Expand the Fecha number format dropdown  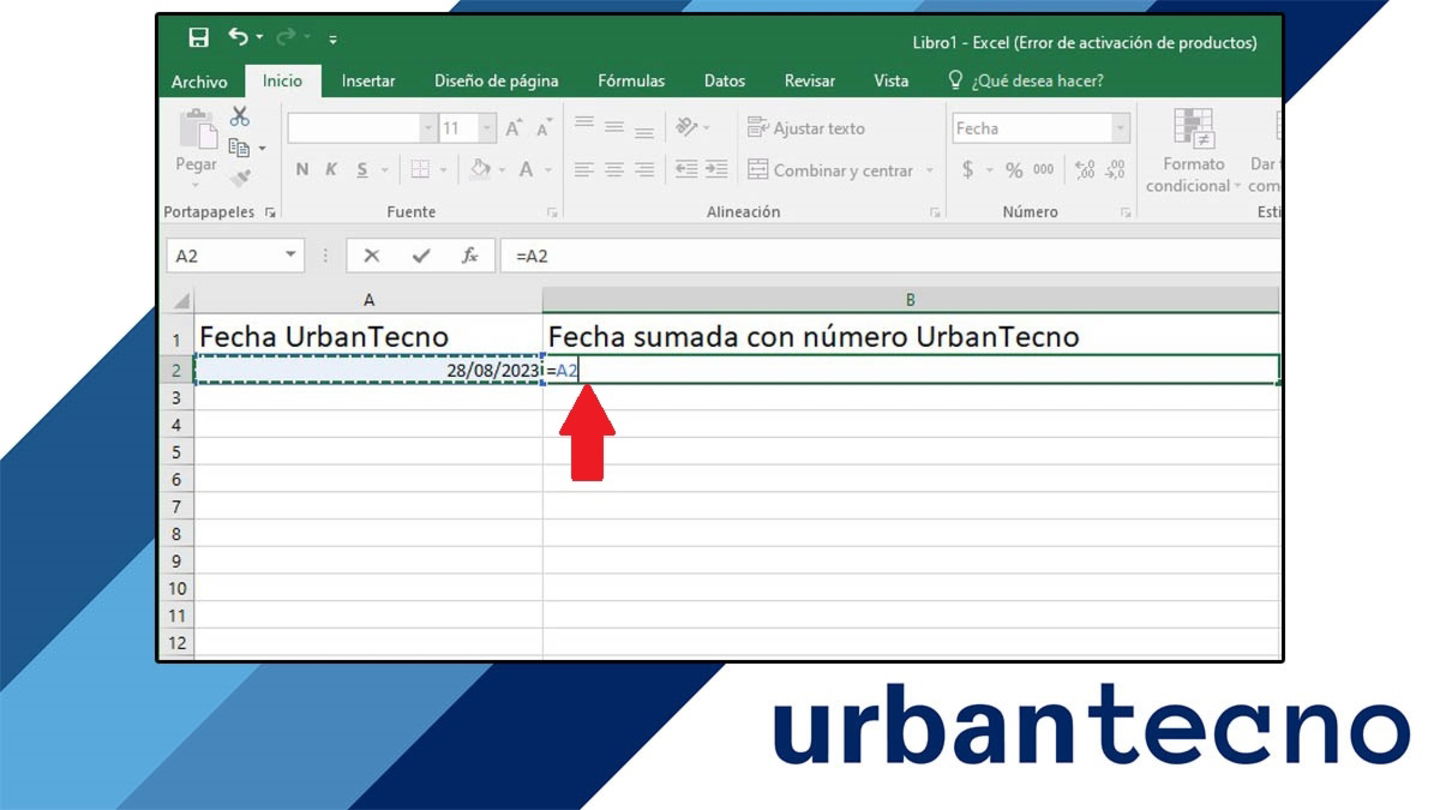[1121, 128]
